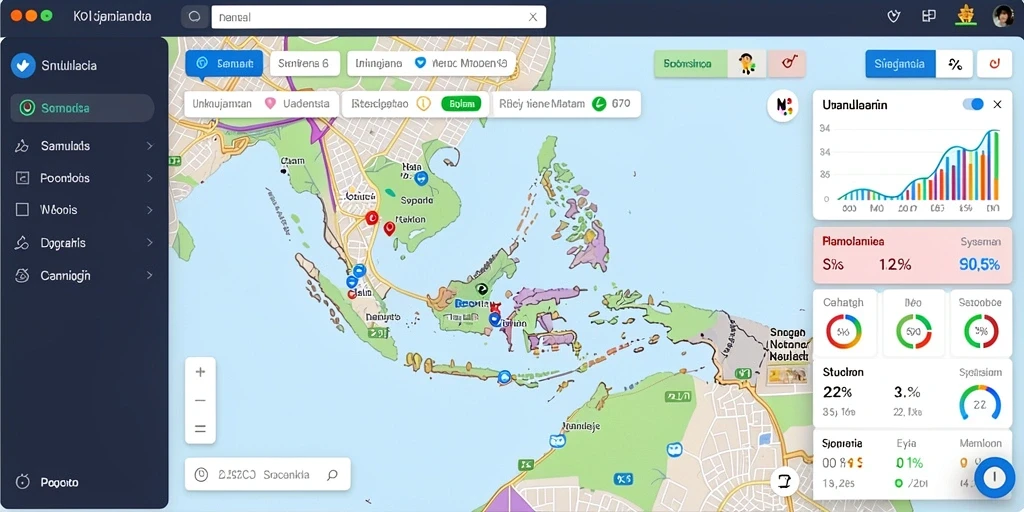
Task: Click the Memloon heading in the bottom card
Action: 980,443
